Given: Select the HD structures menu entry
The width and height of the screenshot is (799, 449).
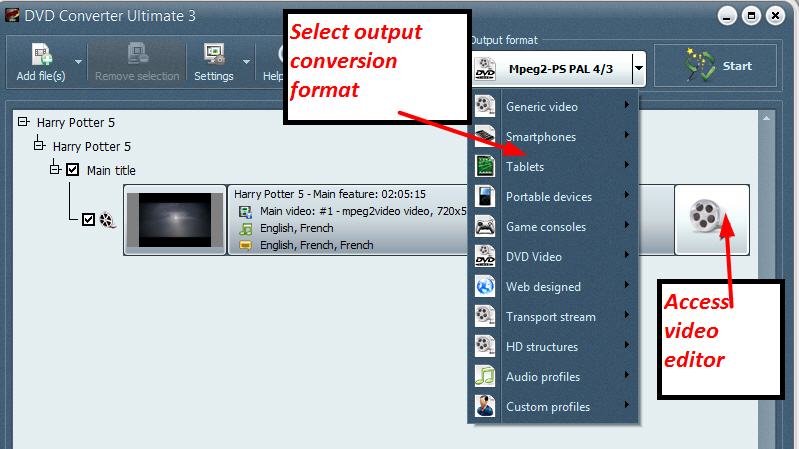Looking at the screenshot, I should pyautogui.click(x=553, y=347).
